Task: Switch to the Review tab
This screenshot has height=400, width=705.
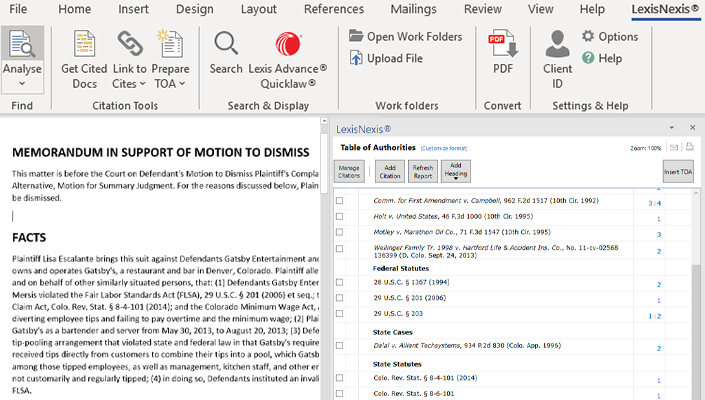Action: click(x=483, y=9)
